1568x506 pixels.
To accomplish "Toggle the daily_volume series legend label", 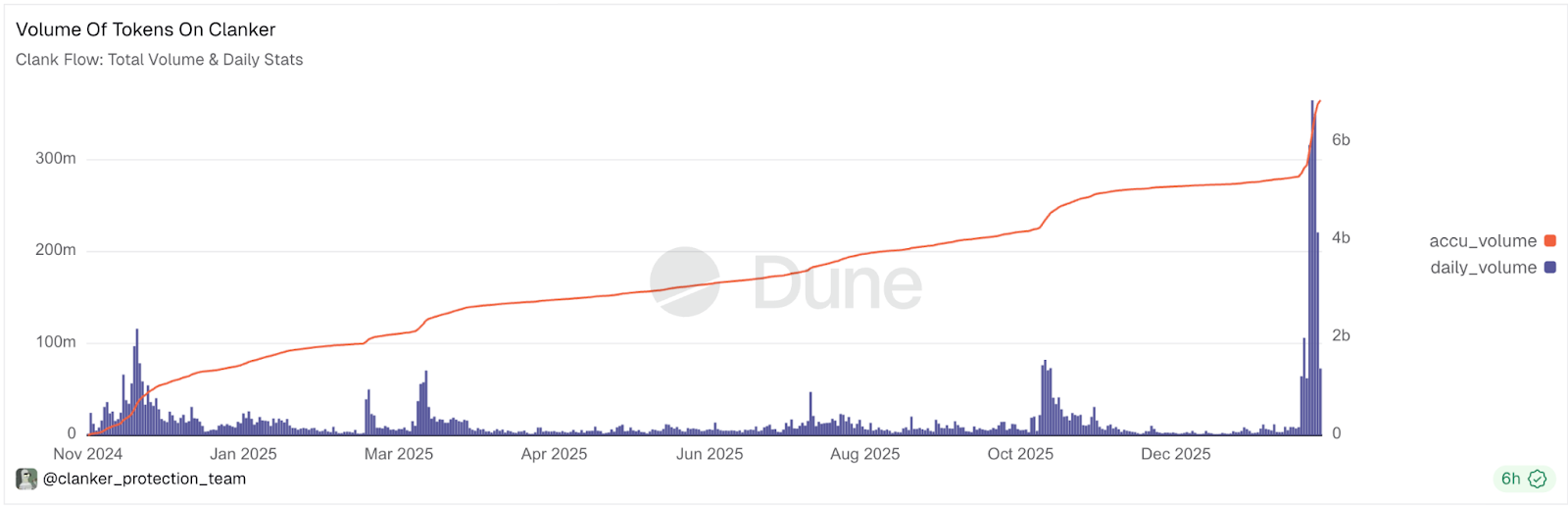I will [x=1483, y=268].
